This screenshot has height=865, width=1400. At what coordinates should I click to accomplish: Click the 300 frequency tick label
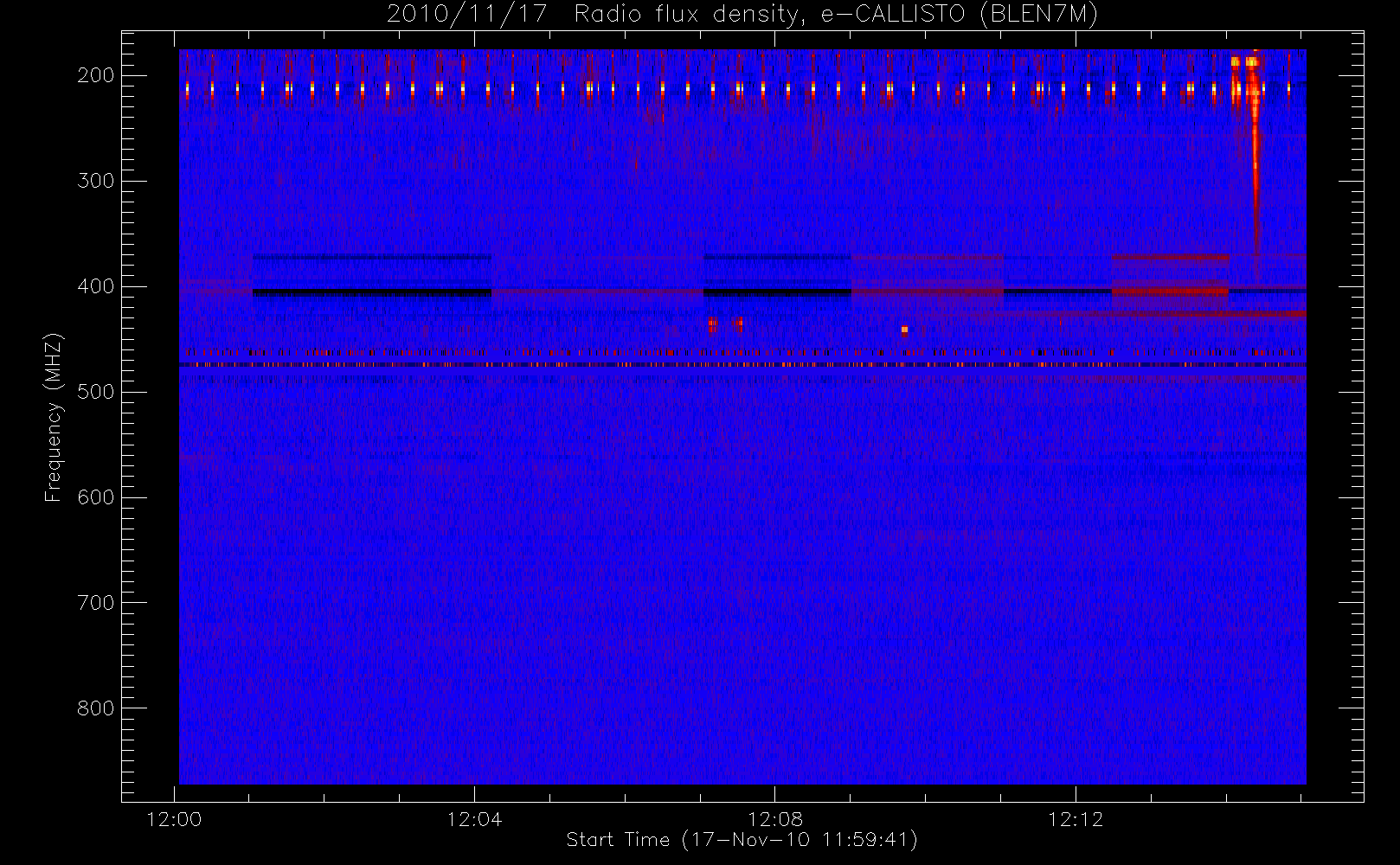point(96,181)
